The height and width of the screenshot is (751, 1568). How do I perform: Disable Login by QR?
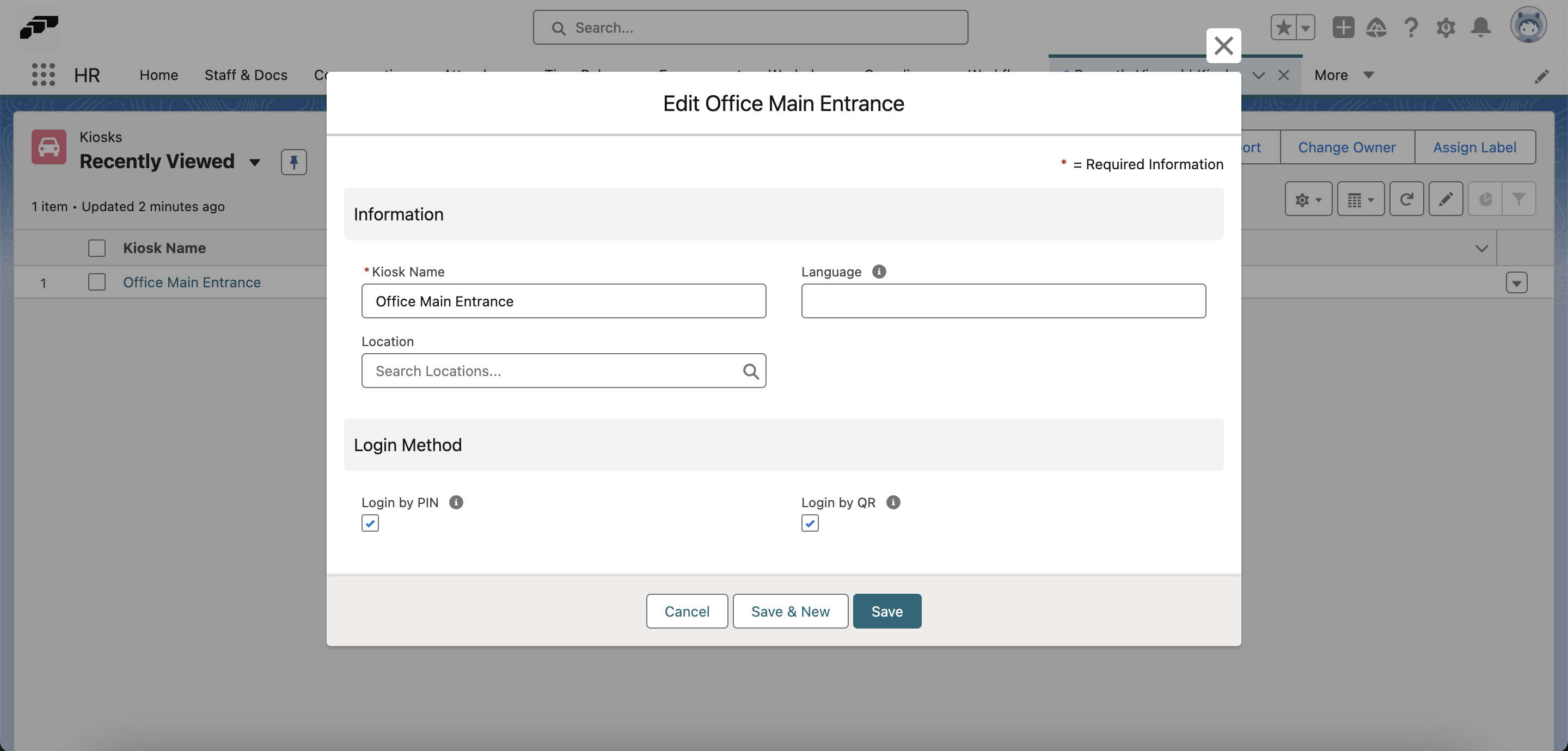[x=809, y=522]
